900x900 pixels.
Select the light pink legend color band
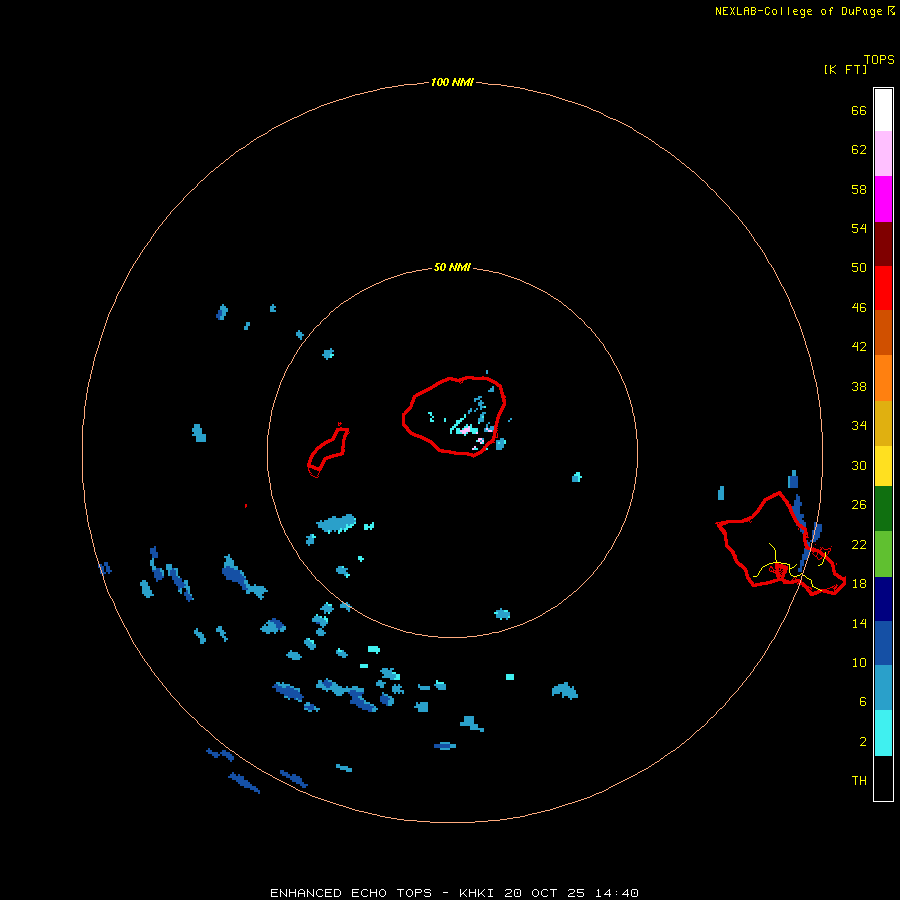[x=883, y=153]
